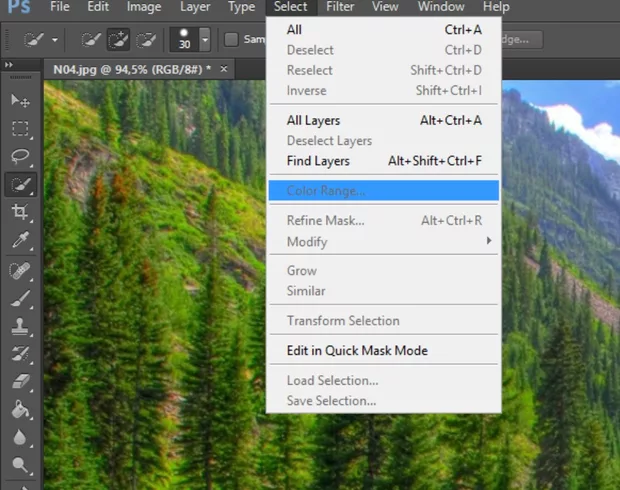Open the Image menu

(144, 7)
